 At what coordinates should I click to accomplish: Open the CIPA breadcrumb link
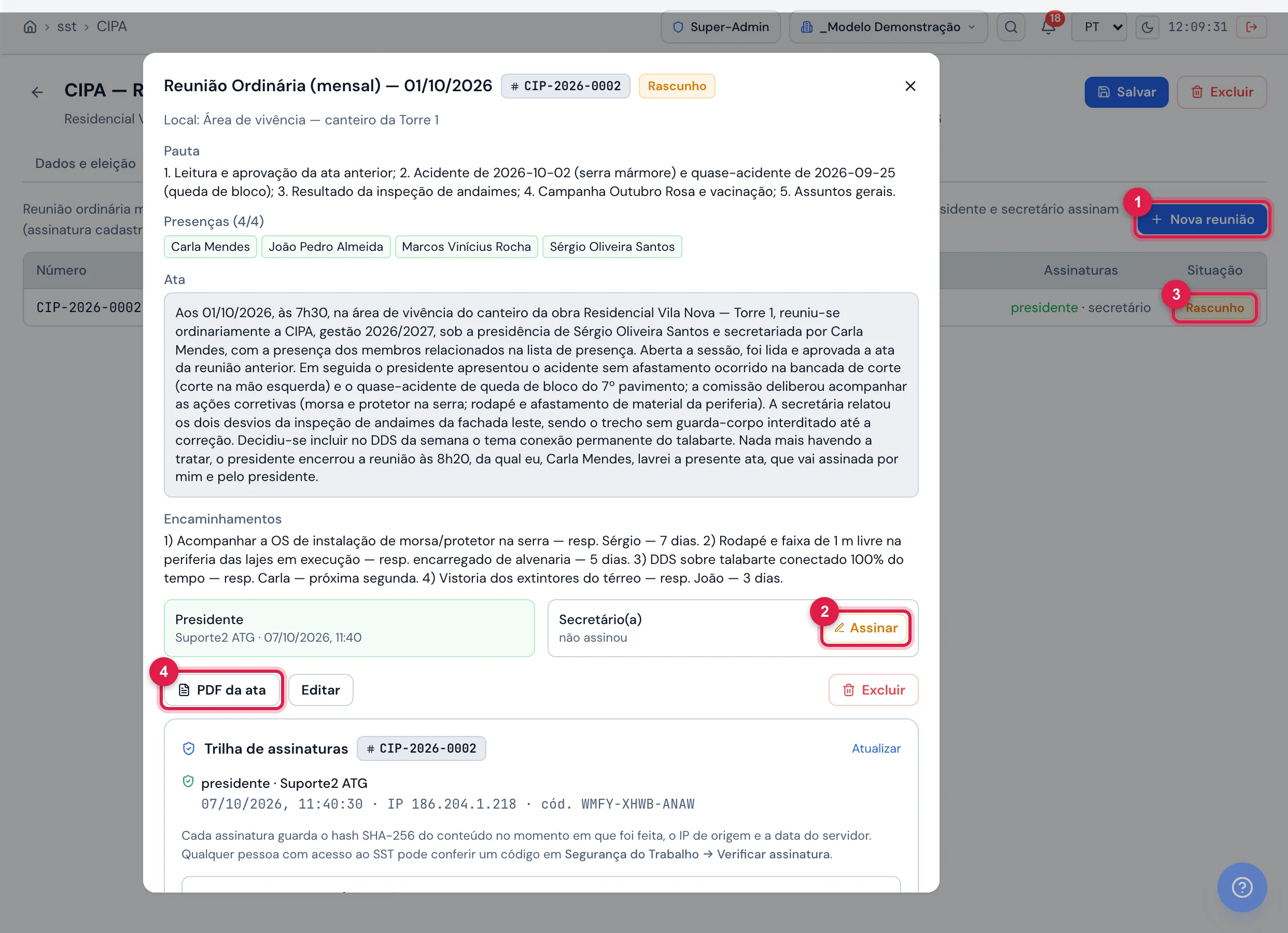pyautogui.click(x=111, y=26)
